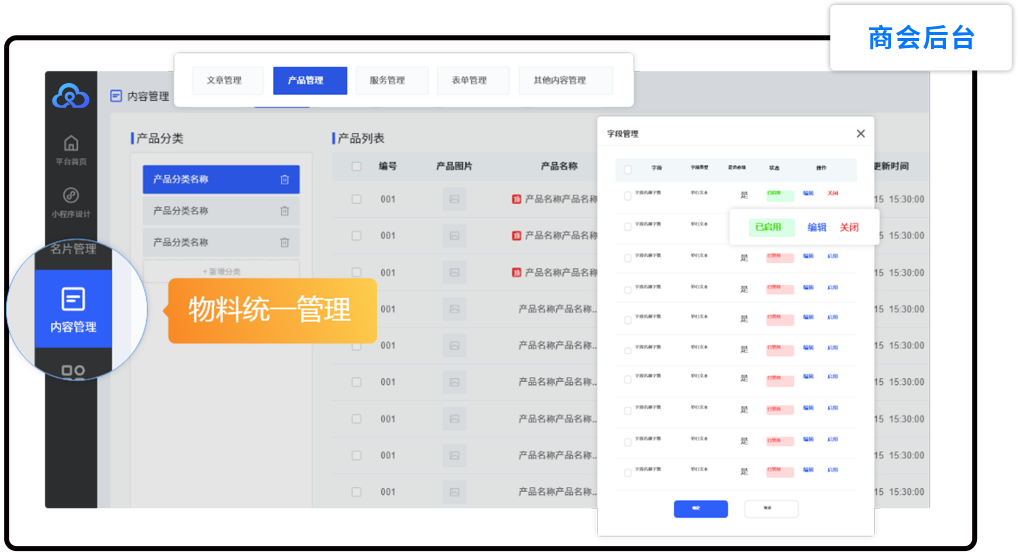Click the 产品名称 column header
The width and height of the screenshot is (1018, 552).
tap(559, 166)
